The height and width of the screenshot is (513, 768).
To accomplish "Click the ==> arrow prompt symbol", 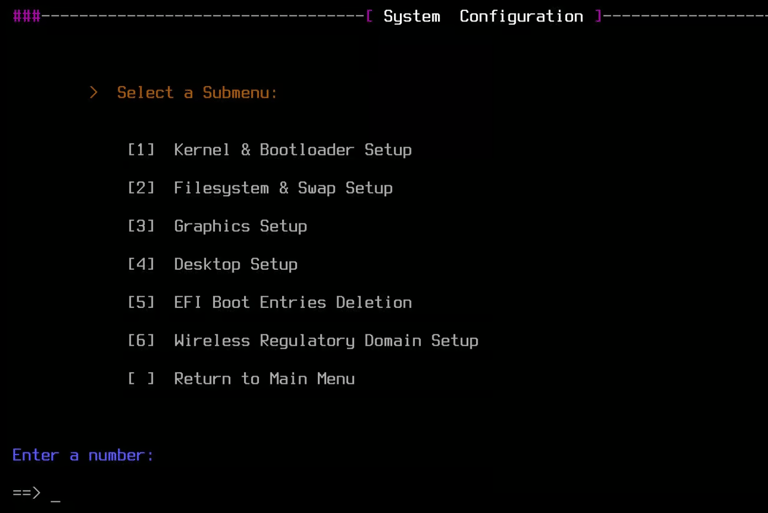I will [26, 492].
